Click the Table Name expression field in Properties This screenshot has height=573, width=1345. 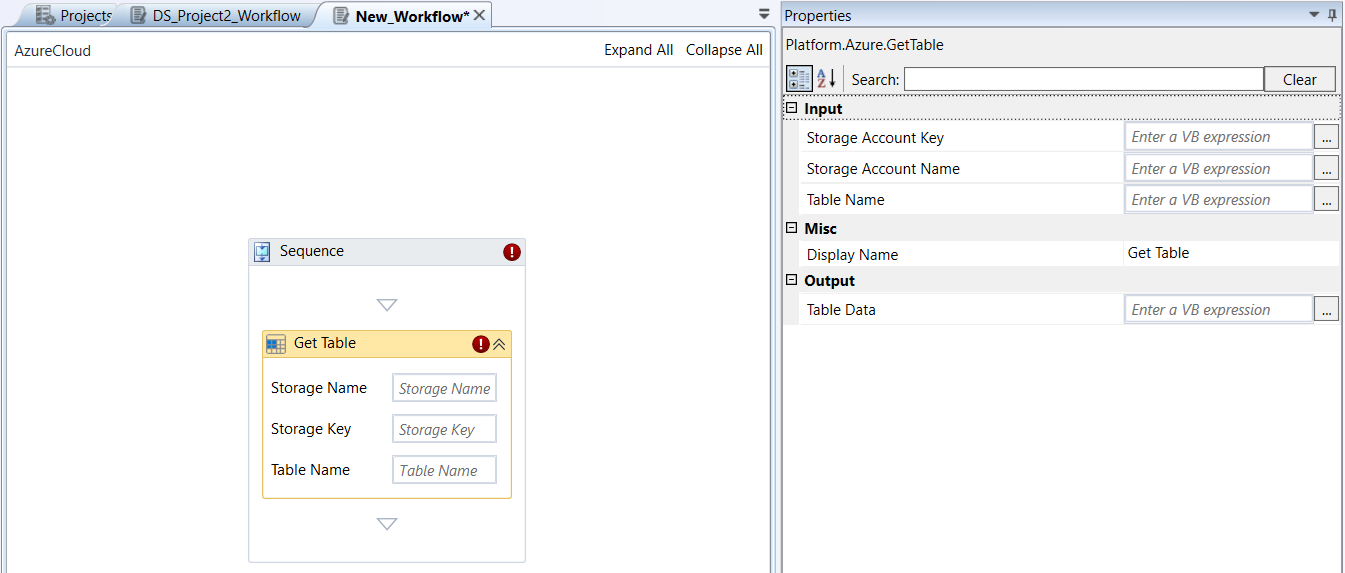tap(1218, 199)
